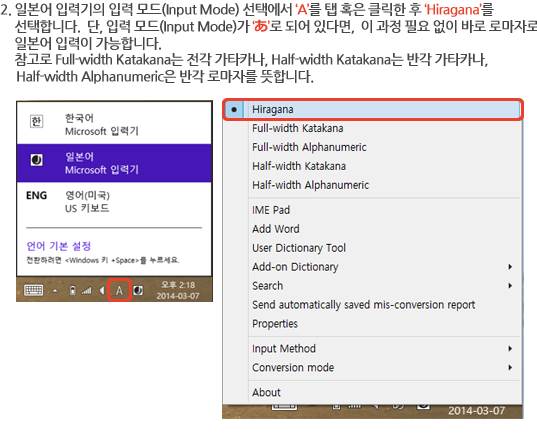Select ENG 영어(미국) US keyboard
The width and height of the screenshot is (537, 445).
[114, 202]
